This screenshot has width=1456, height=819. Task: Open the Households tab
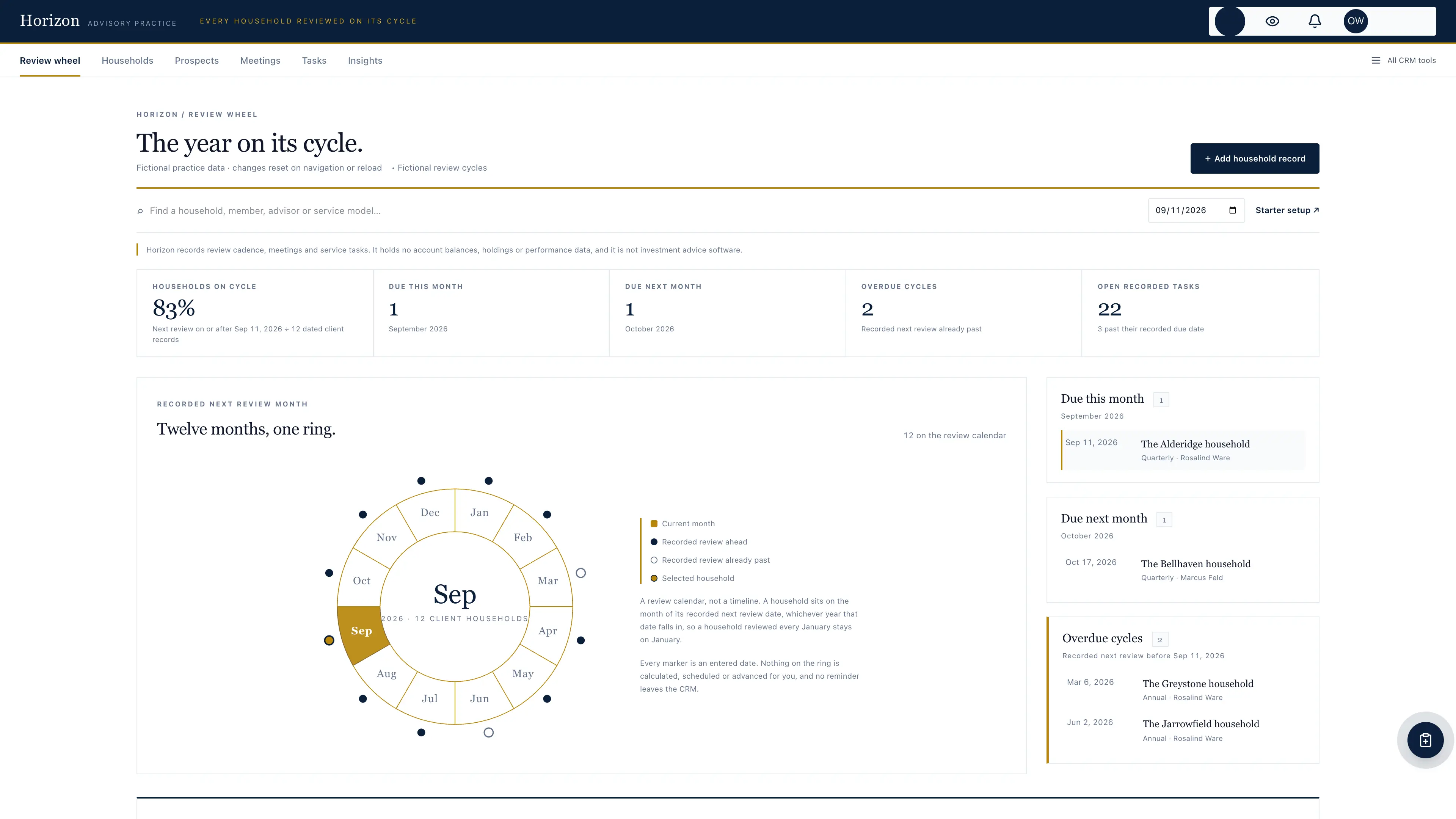click(127, 61)
